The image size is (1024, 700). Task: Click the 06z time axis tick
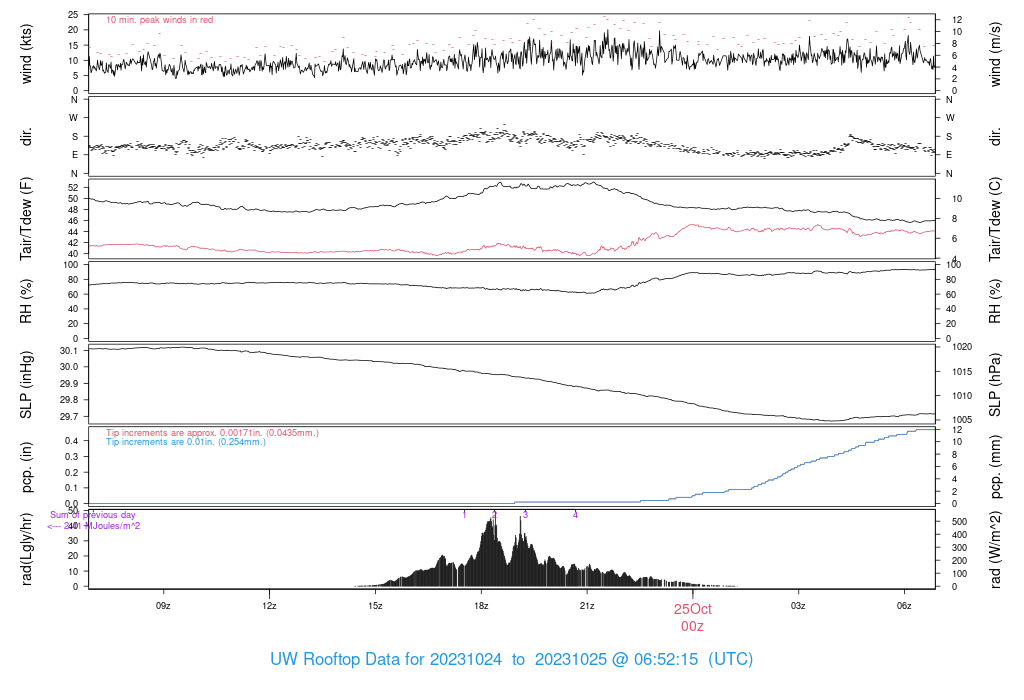pos(904,606)
